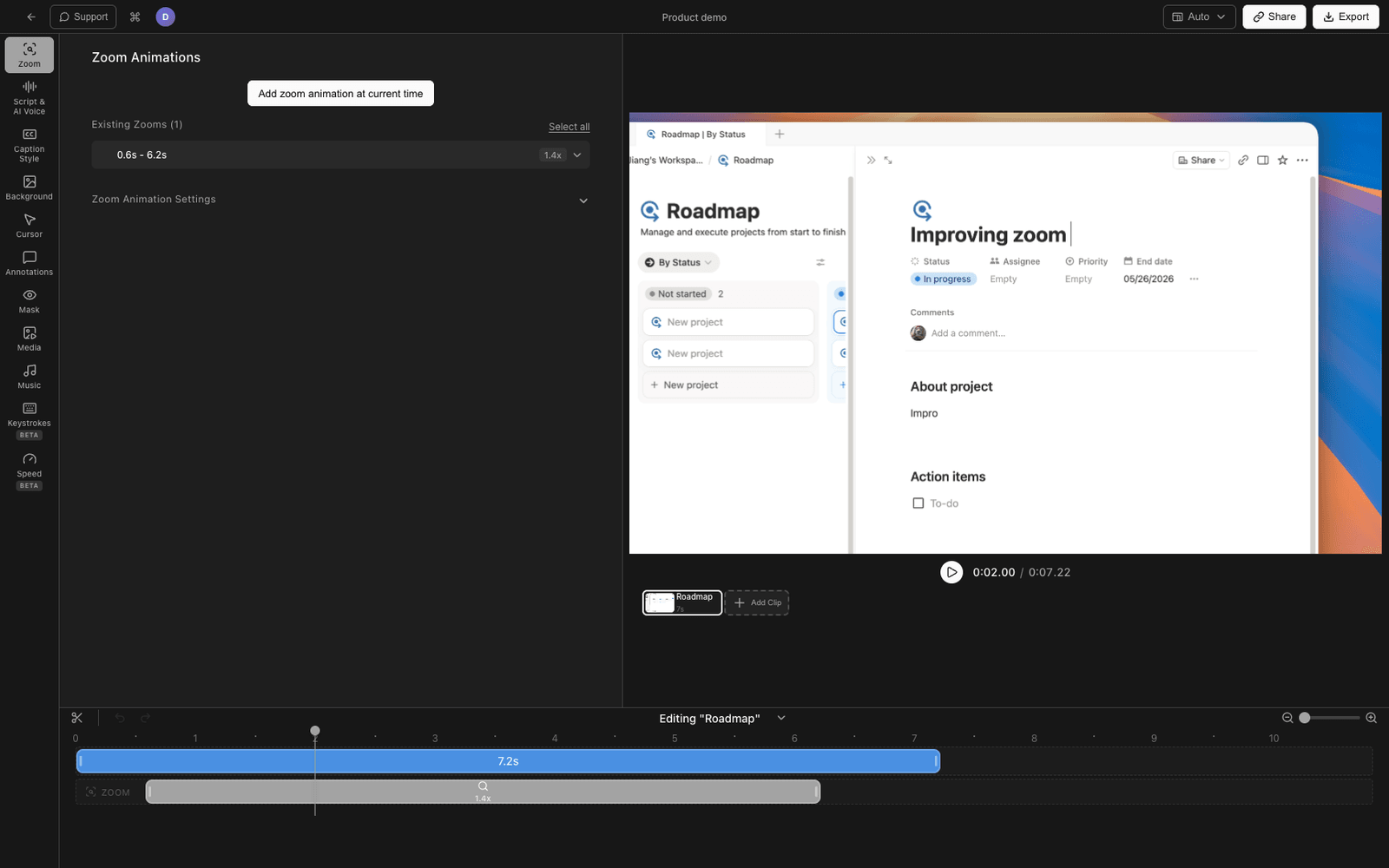Open keyboard shortcuts command icon

pos(135,16)
